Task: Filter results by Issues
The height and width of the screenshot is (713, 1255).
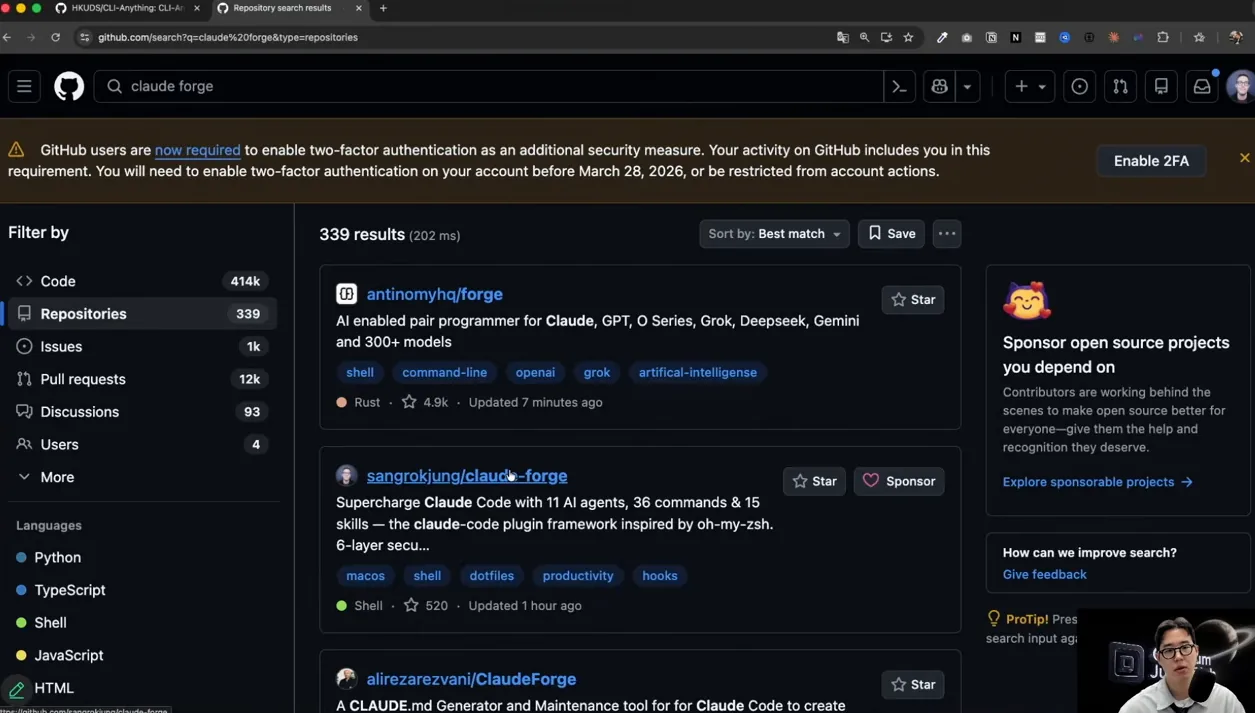Action: [x=142, y=346]
